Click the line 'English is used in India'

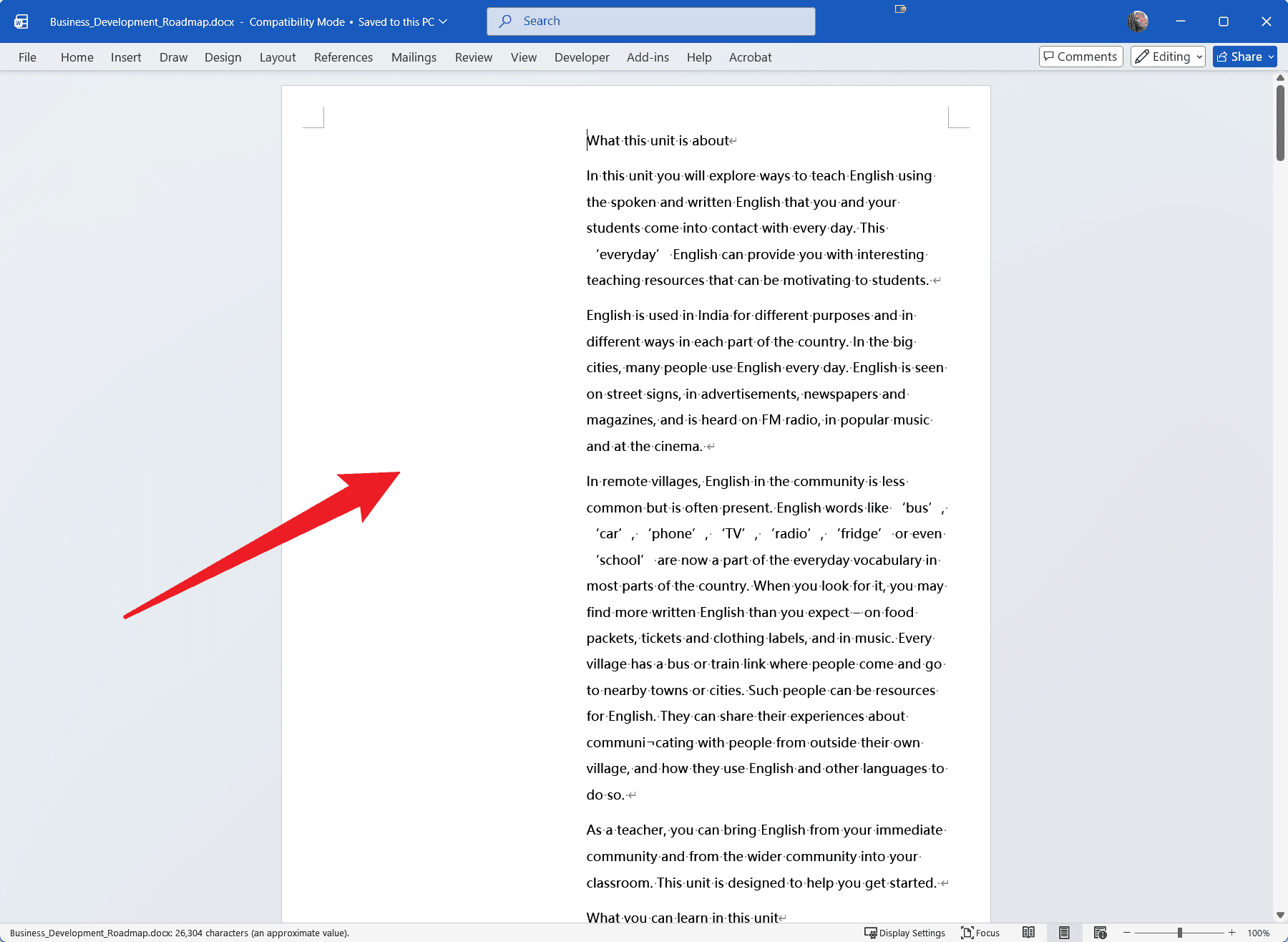(x=749, y=315)
